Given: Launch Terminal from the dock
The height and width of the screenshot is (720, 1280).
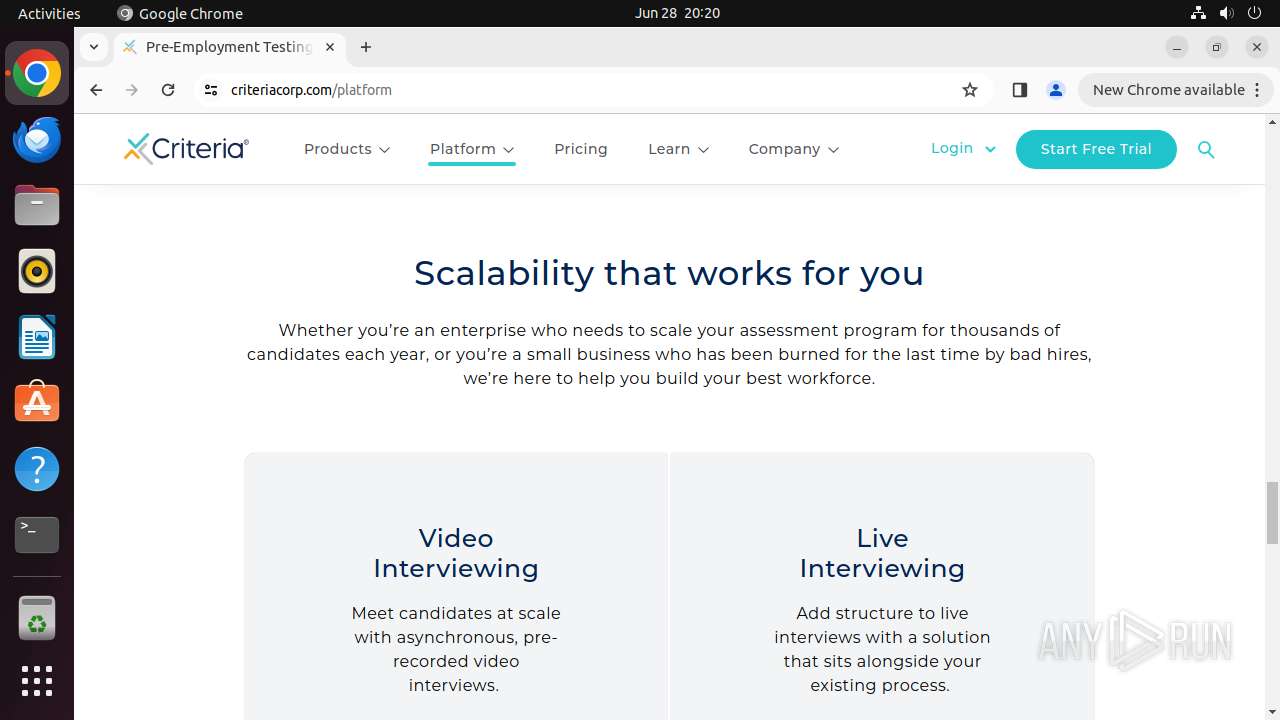Looking at the screenshot, I should click(37, 535).
